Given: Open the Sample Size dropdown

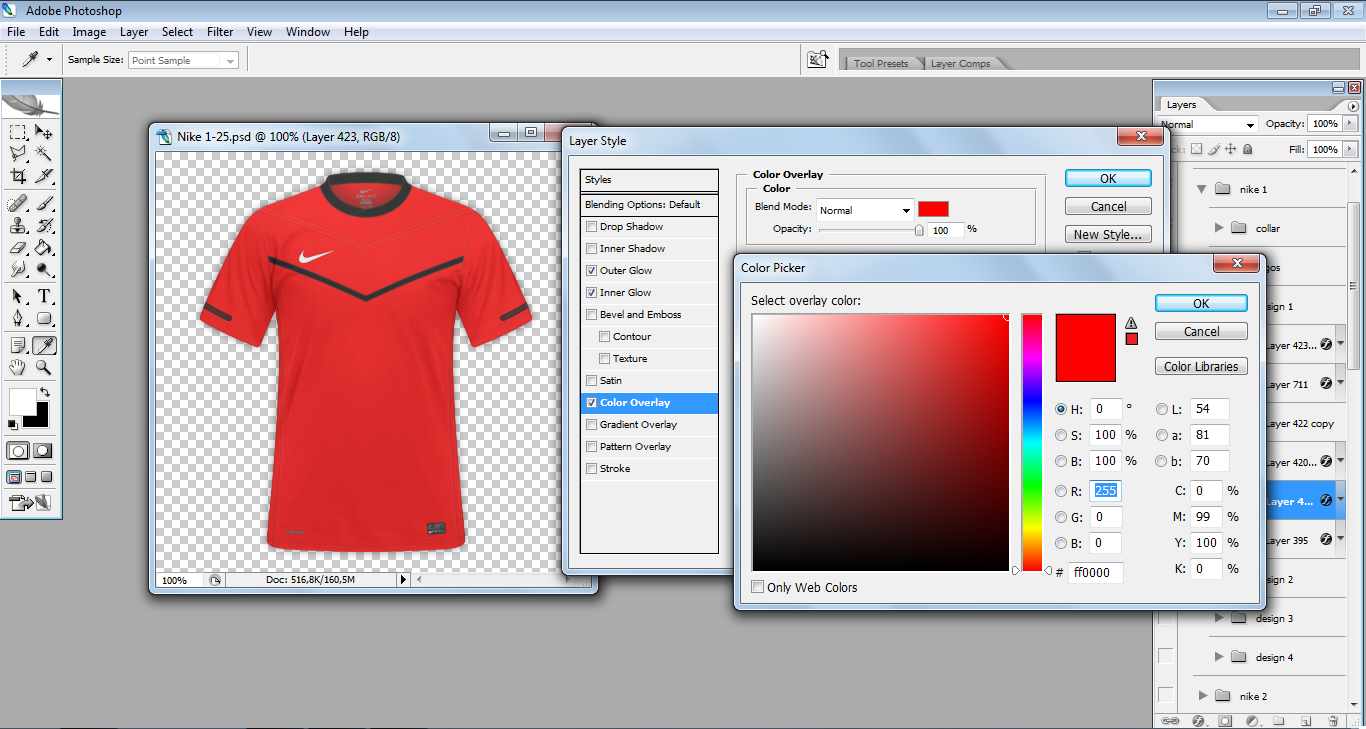Looking at the screenshot, I should click(231, 61).
